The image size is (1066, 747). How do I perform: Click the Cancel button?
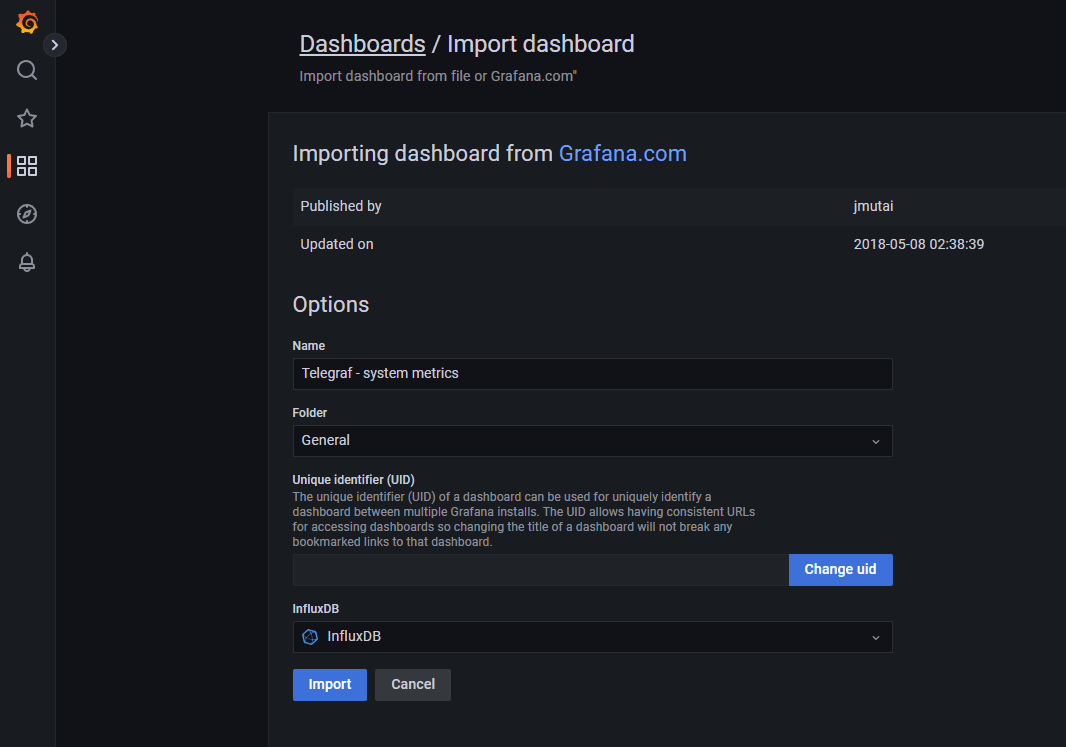pyautogui.click(x=413, y=684)
